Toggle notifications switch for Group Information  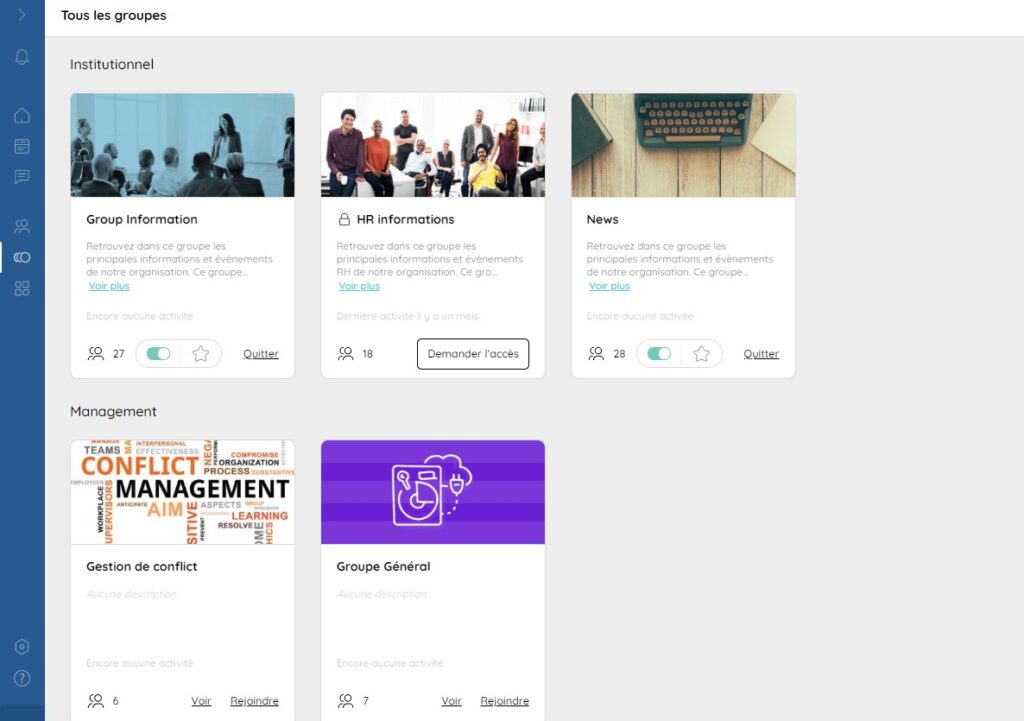158,354
